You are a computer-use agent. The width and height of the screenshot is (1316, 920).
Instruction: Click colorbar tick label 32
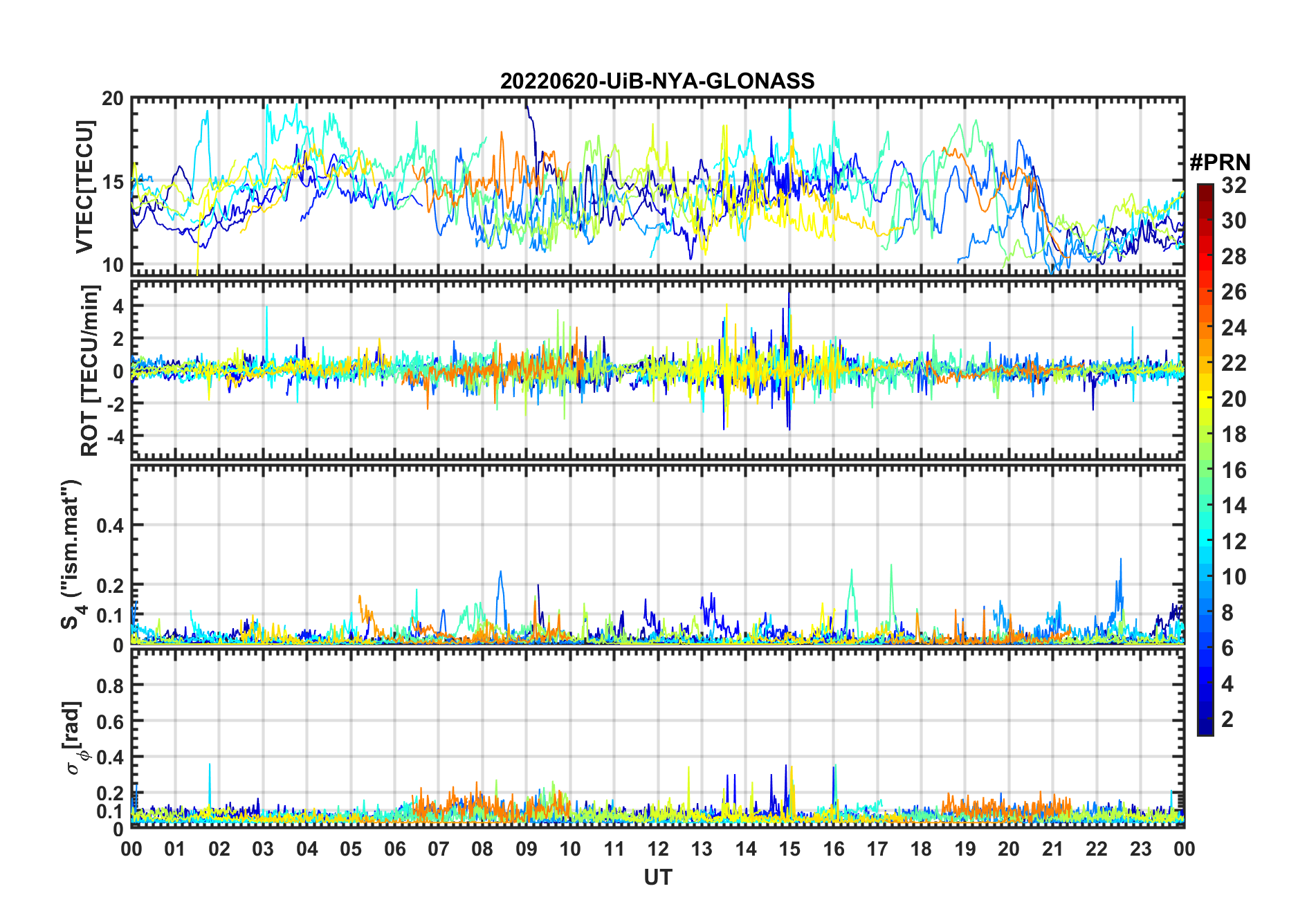coord(1234,185)
